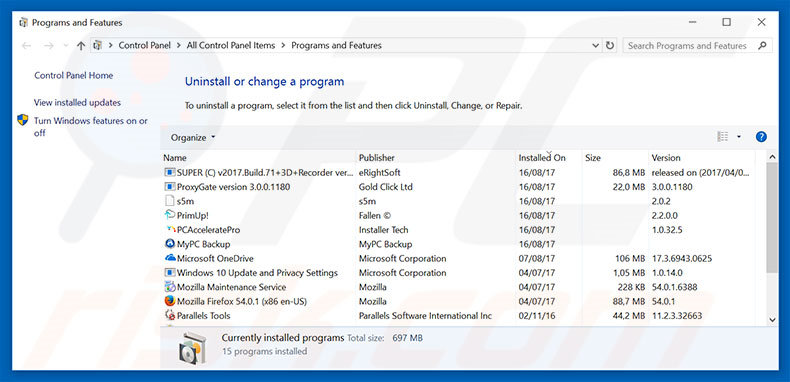Click the address bar Control Panel icon
The image size is (790, 382).
pyautogui.click(x=98, y=45)
